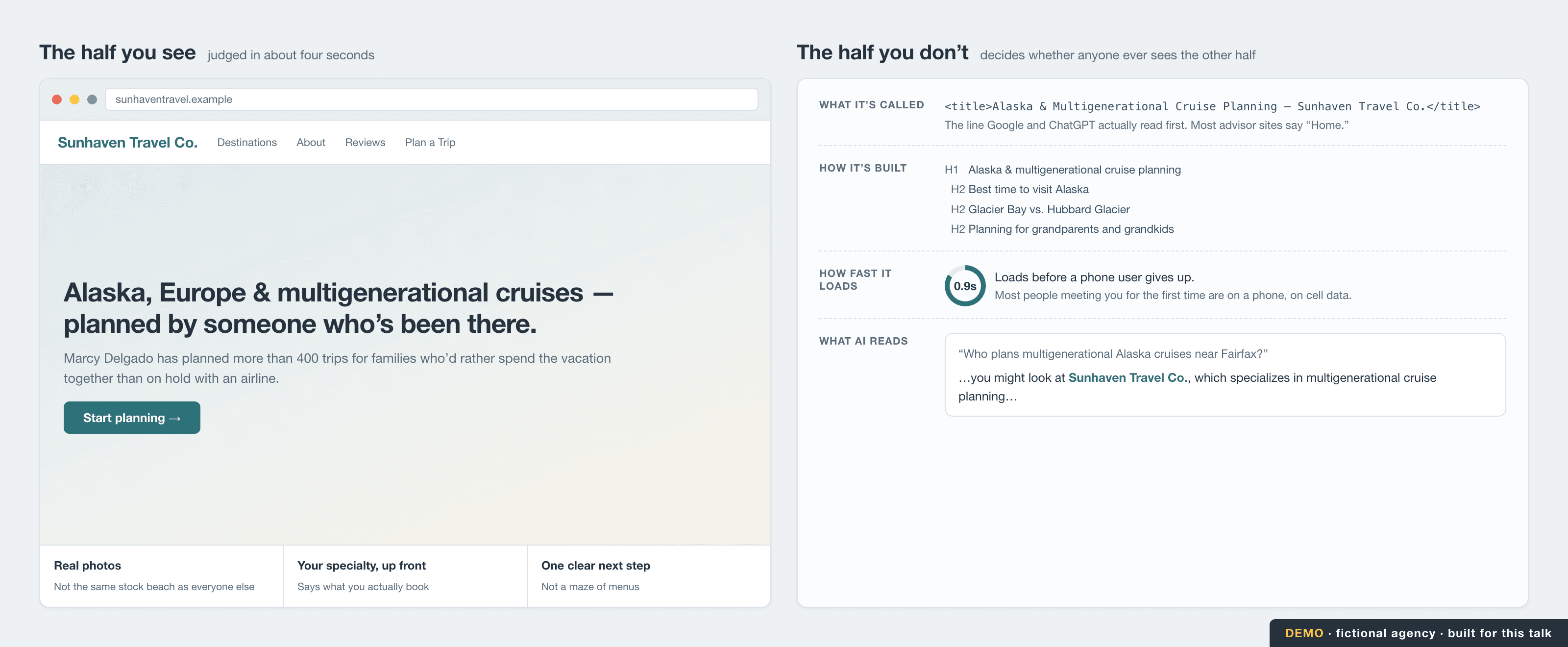Click the Sunhaven Travel Co. logo
The height and width of the screenshot is (647, 1568).
(x=127, y=143)
